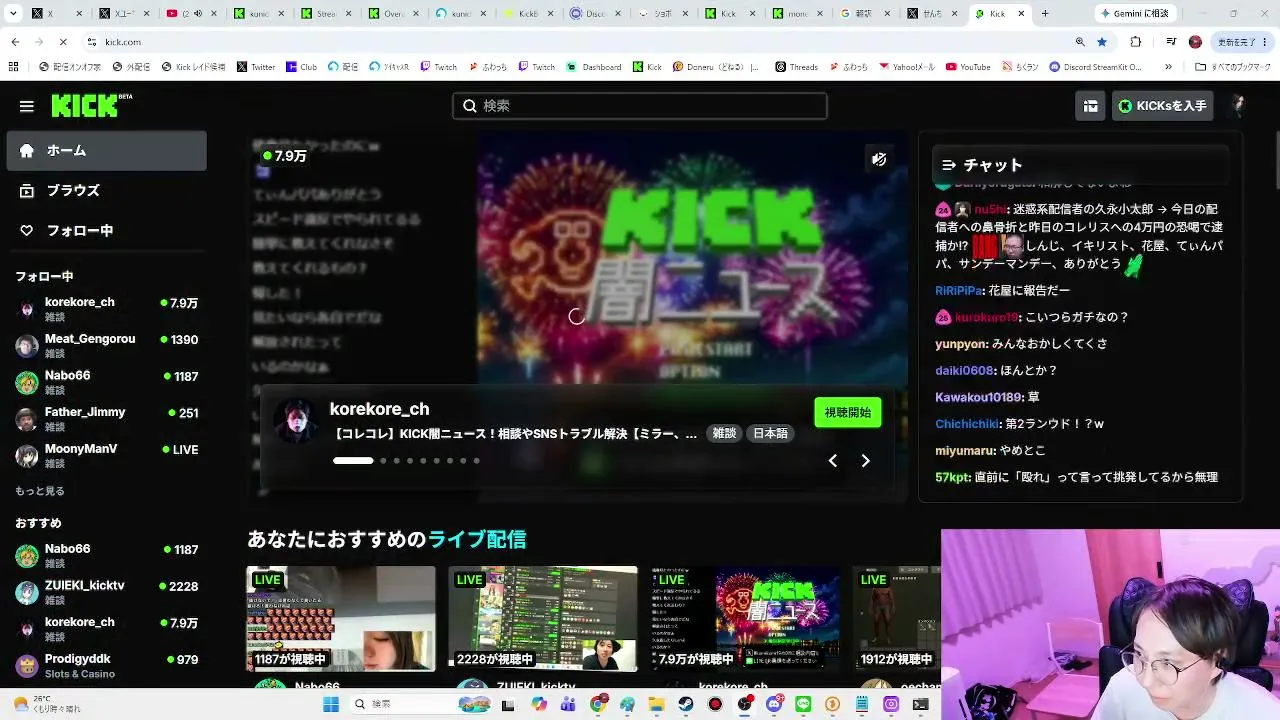Viewport: 1280px width, 720px height.
Task: Open the hamburger sidebar menu
Action: tap(27, 106)
